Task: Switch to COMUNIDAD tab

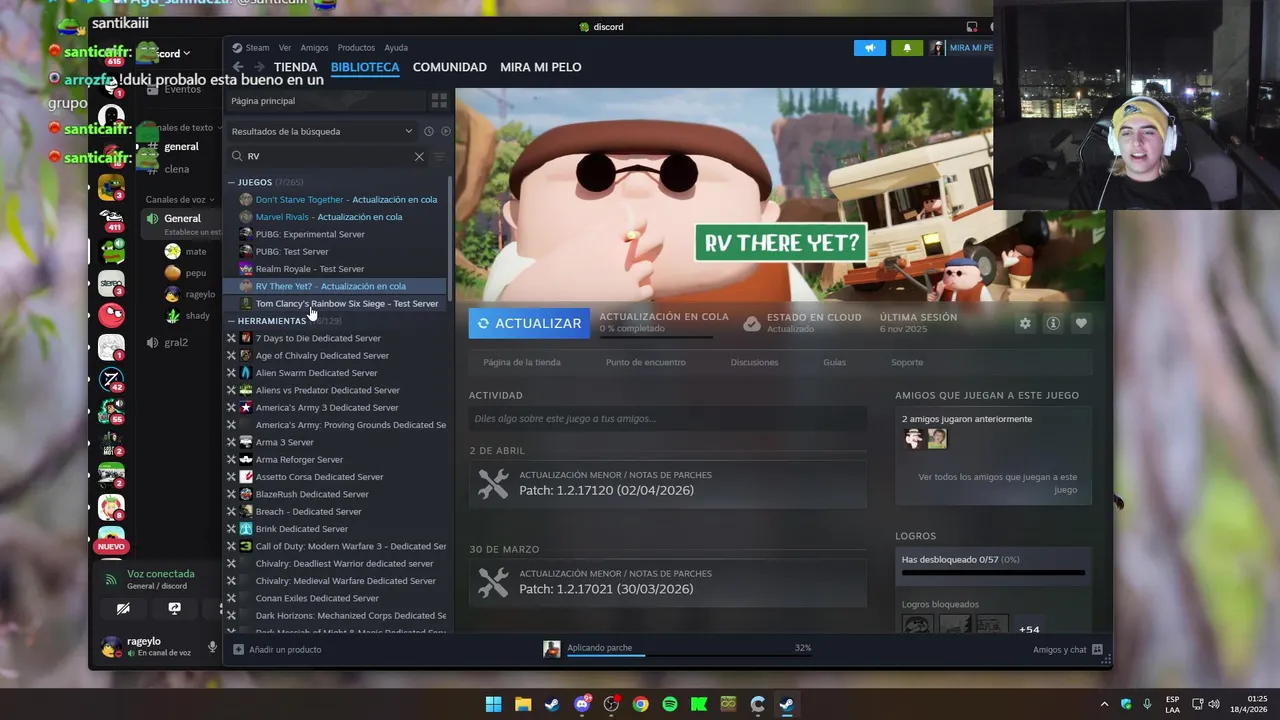Action: point(450,67)
